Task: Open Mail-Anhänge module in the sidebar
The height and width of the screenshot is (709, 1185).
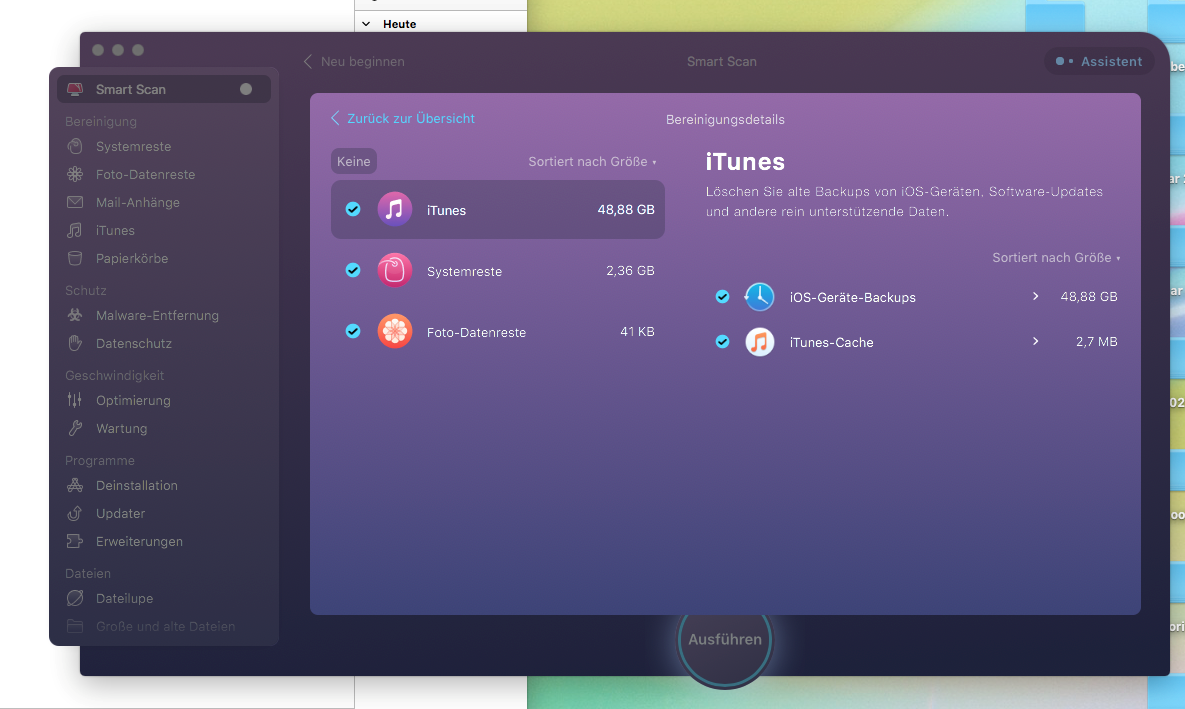Action: (x=163, y=203)
